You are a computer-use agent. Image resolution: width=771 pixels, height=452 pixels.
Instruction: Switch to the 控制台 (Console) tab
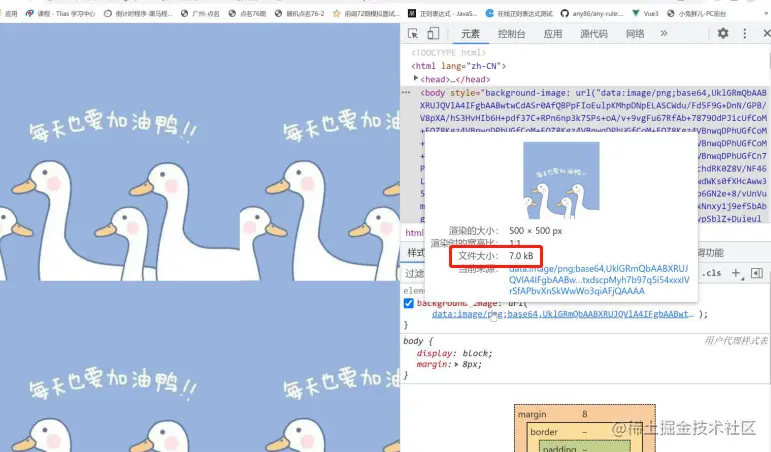tap(511, 34)
